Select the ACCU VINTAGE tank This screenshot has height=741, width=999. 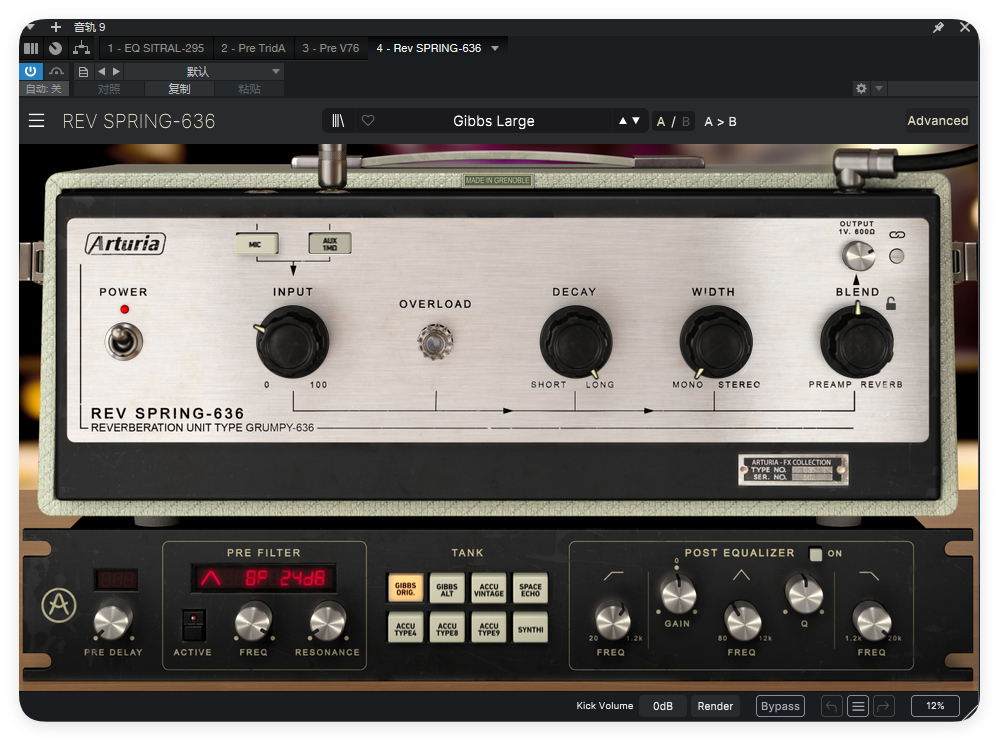pyautogui.click(x=489, y=588)
